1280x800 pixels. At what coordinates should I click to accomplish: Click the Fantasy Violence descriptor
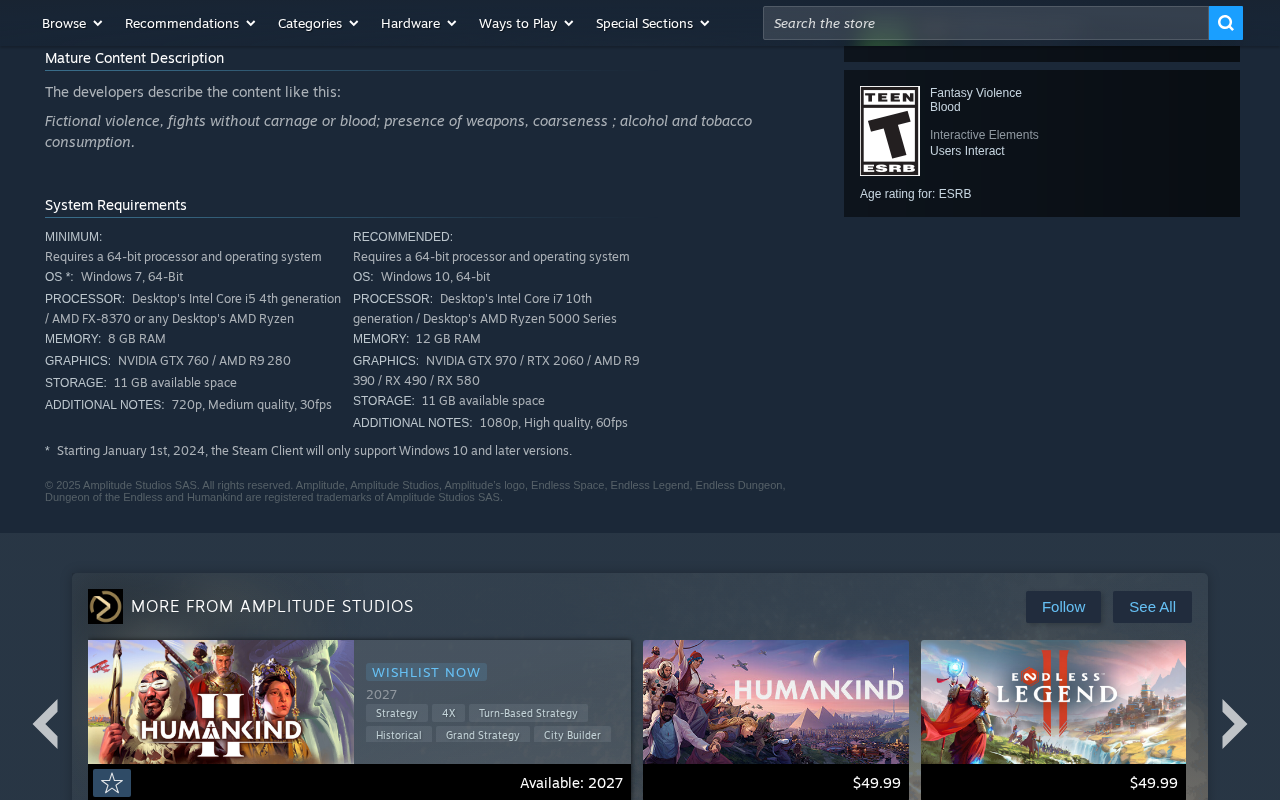click(976, 93)
